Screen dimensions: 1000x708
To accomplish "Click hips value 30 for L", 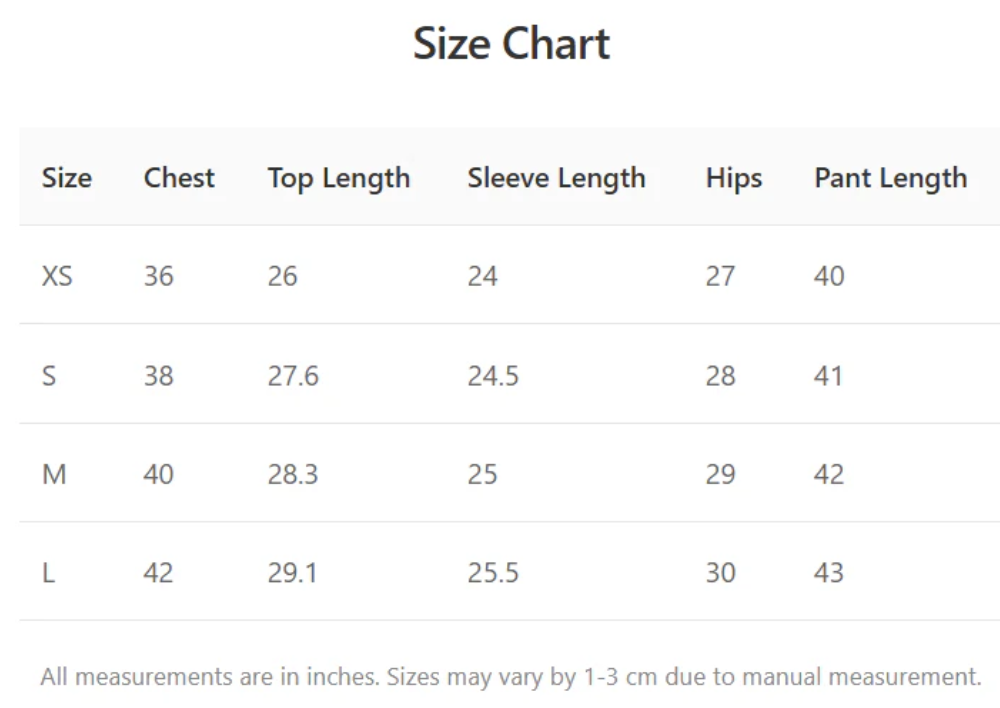I will click(x=720, y=573).
